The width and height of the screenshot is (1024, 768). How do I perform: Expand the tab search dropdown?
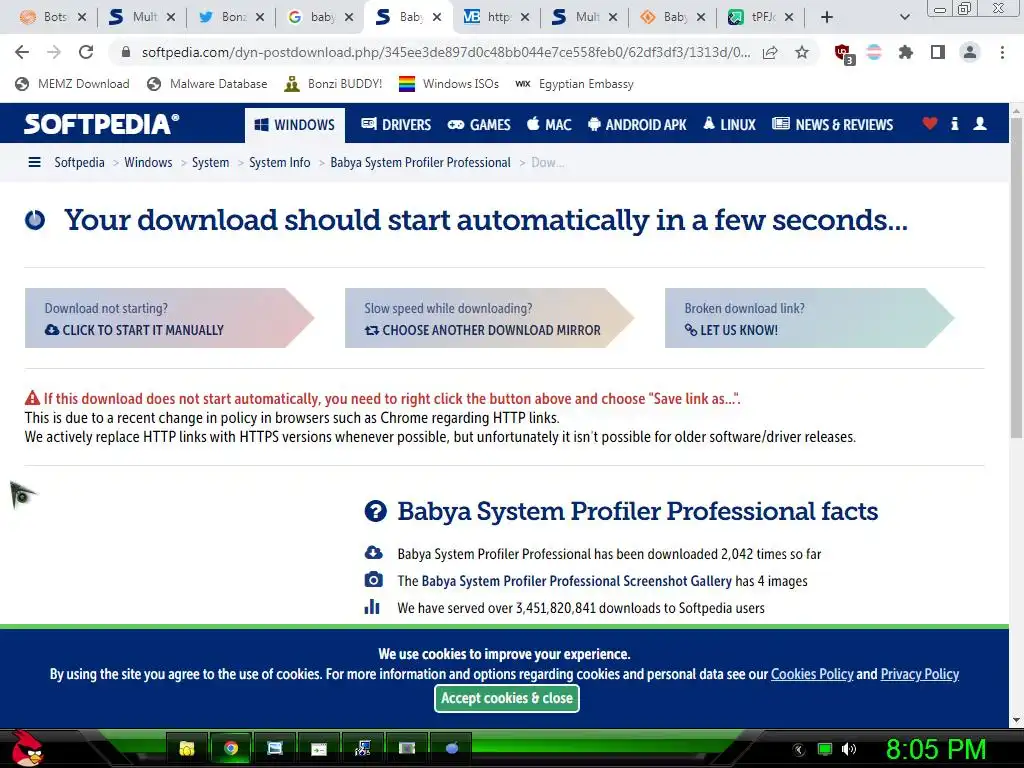pyautogui.click(x=904, y=17)
